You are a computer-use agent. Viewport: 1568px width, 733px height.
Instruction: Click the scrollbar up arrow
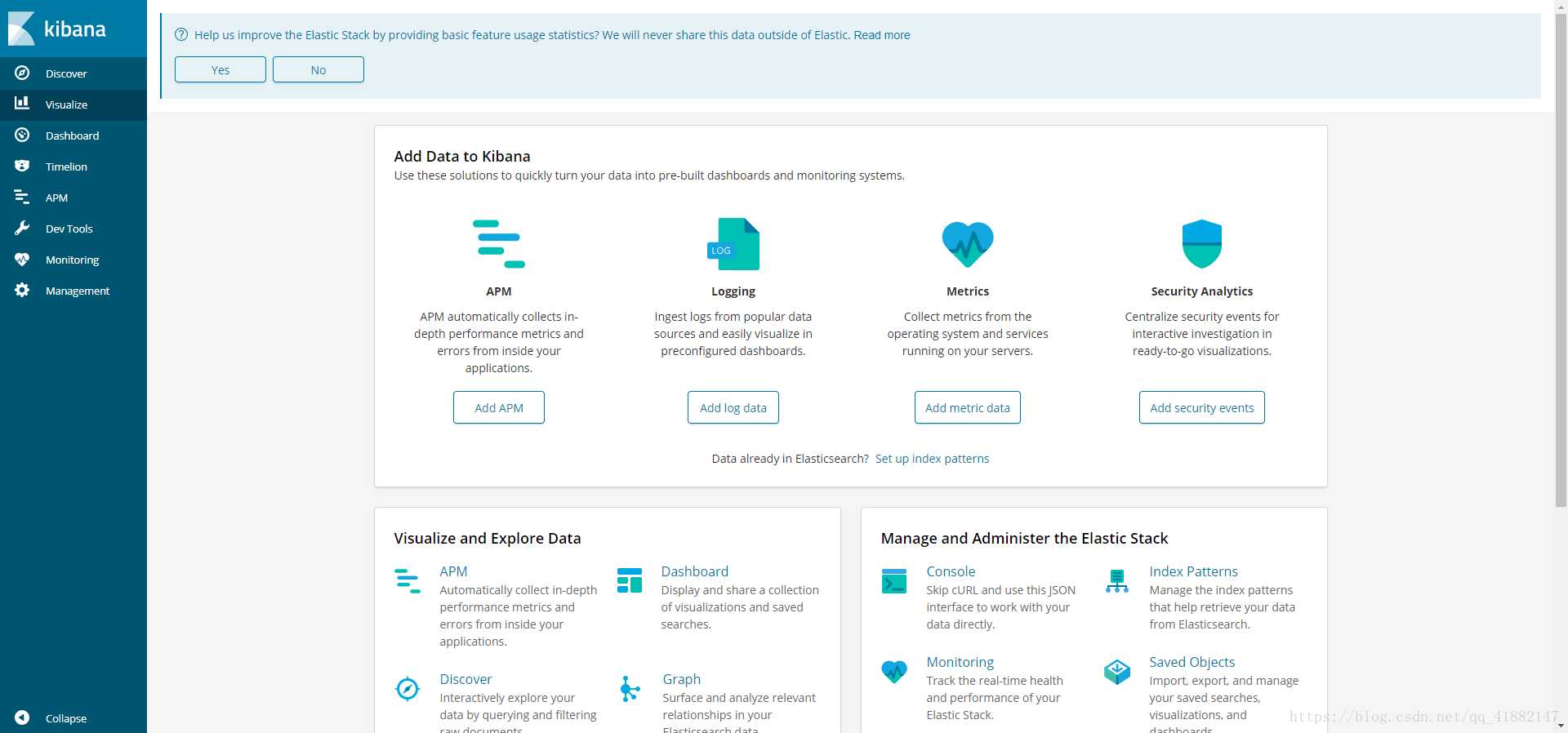click(1561, 6)
